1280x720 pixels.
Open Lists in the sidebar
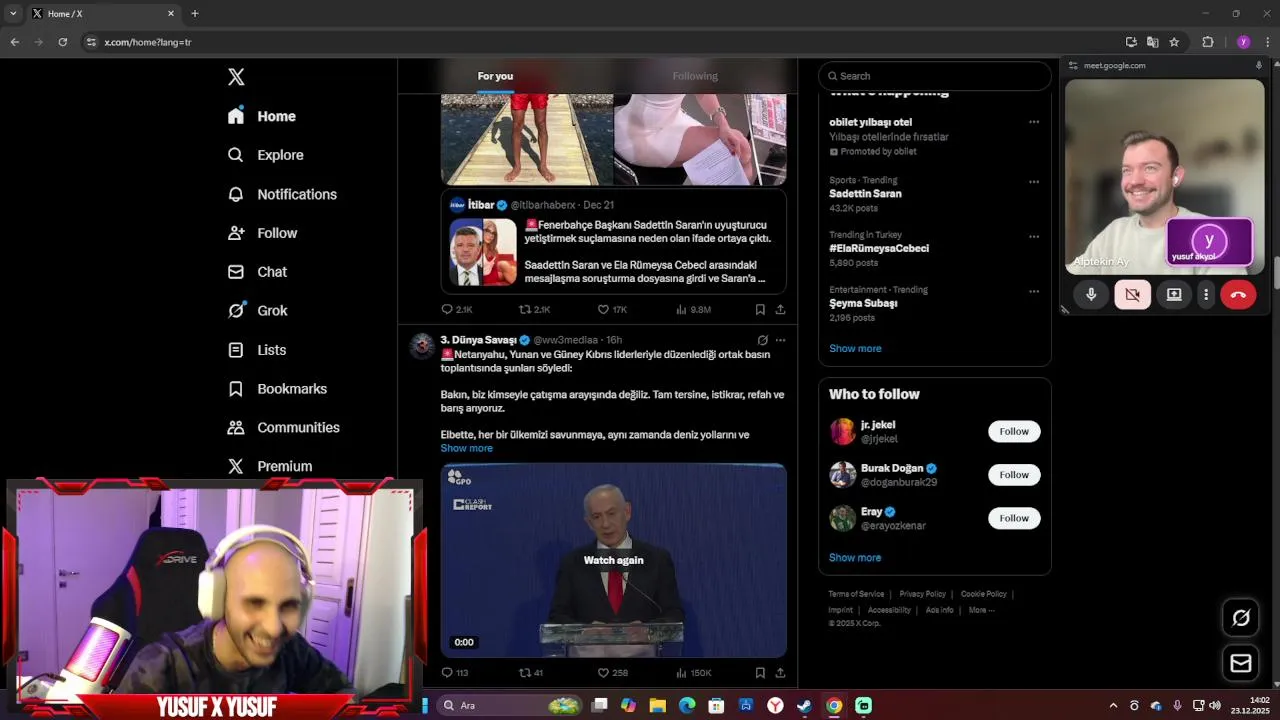coord(257,350)
